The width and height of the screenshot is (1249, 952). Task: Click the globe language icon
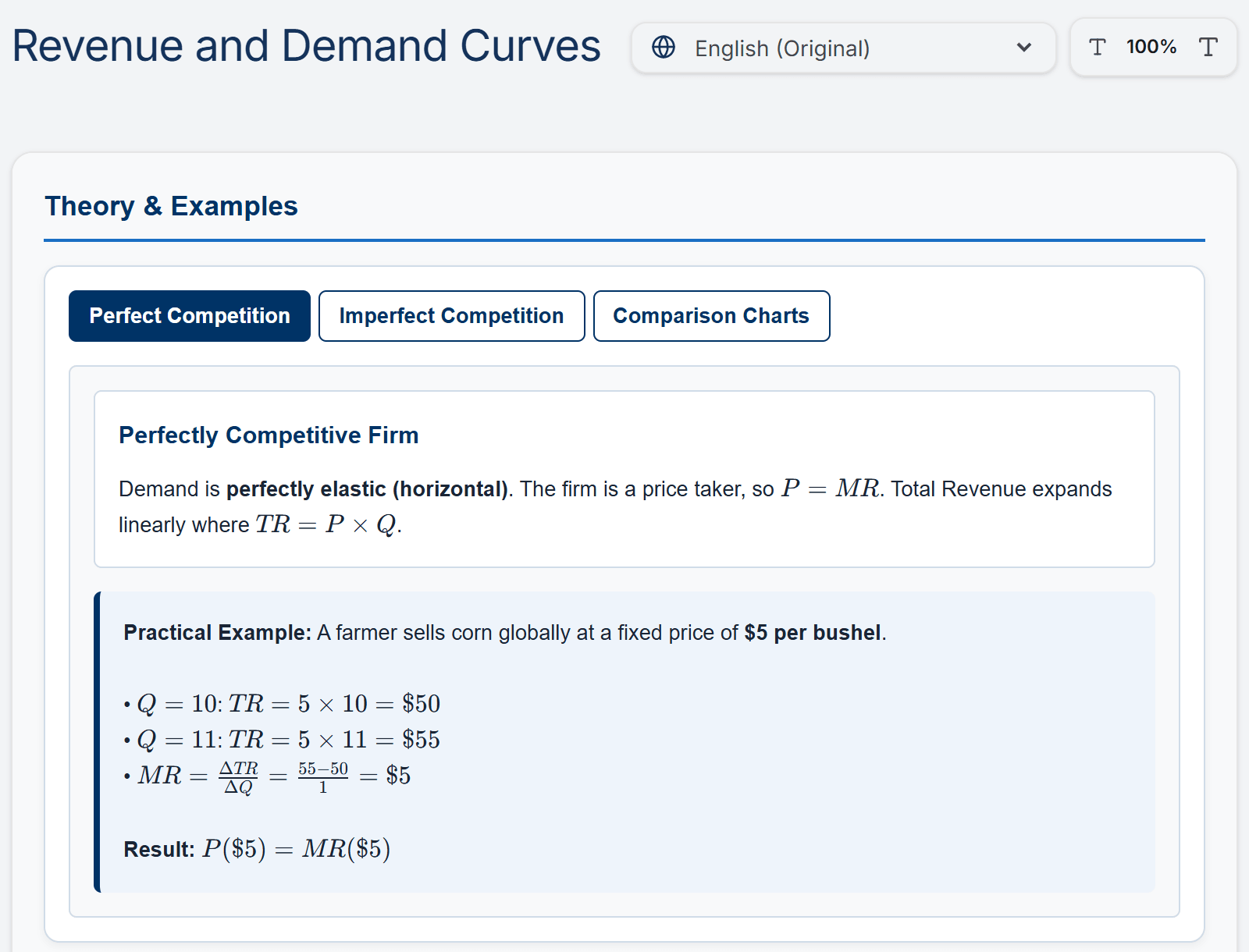pos(664,48)
